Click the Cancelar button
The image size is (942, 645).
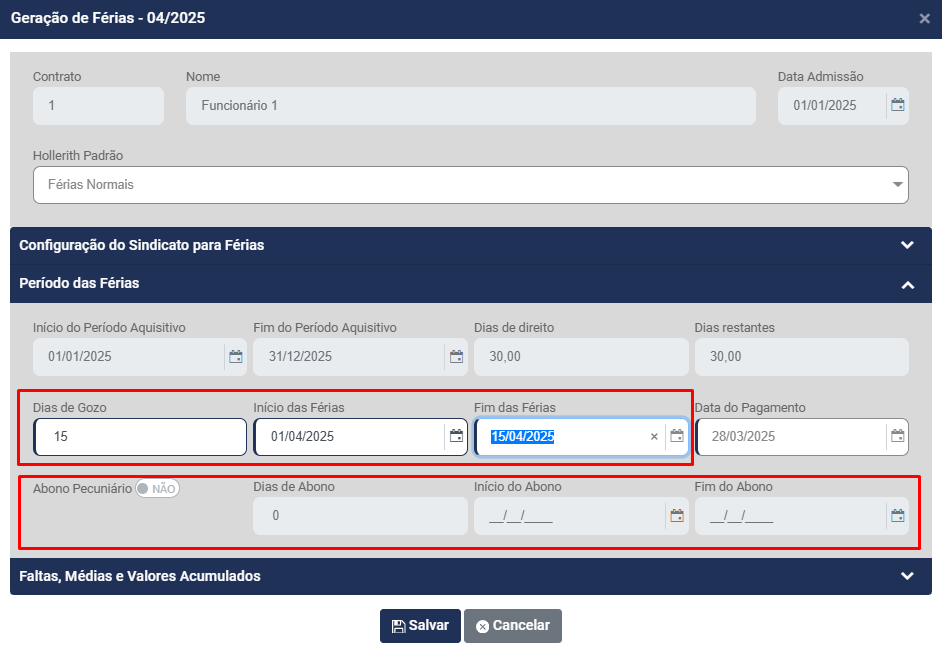512,625
